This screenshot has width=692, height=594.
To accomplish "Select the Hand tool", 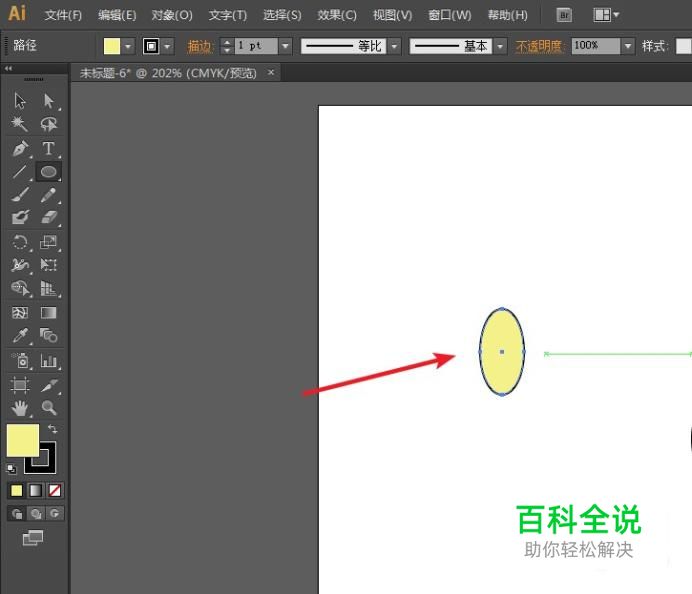I will coord(20,408).
